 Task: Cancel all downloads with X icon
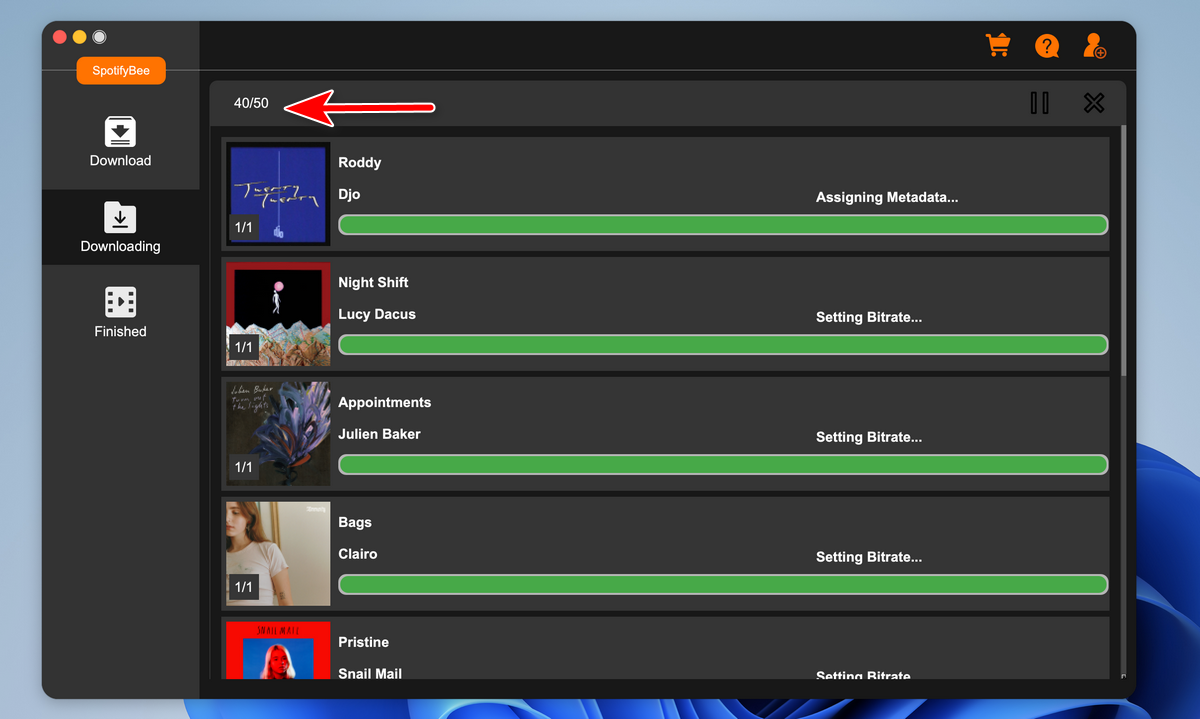point(1094,103)
